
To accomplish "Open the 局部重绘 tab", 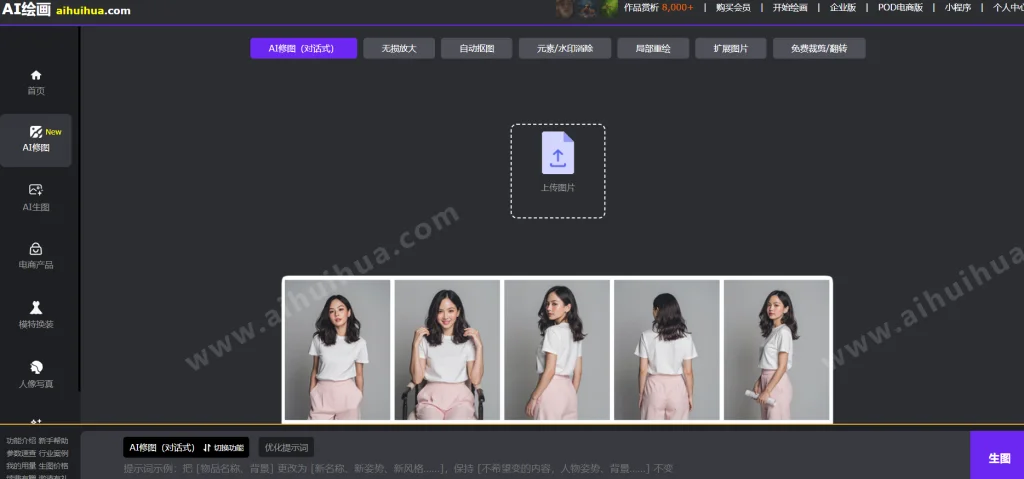I will 652,48.
